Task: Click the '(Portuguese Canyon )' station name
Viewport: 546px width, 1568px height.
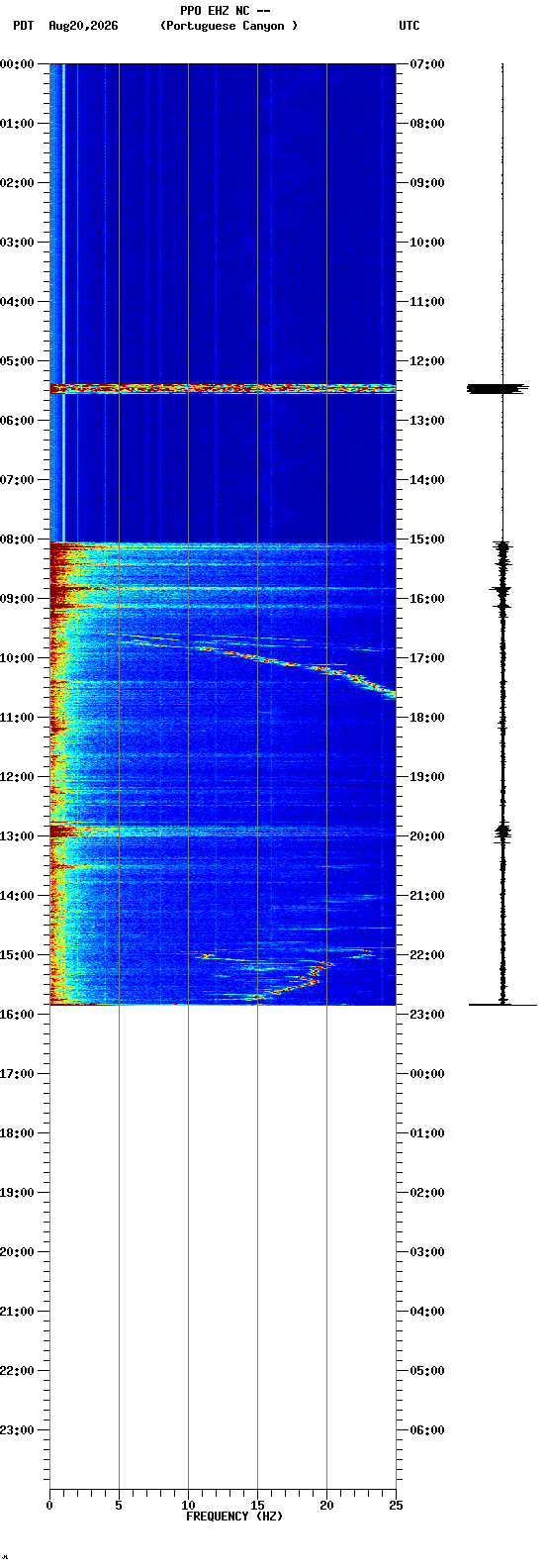Action: coord(228,26)
